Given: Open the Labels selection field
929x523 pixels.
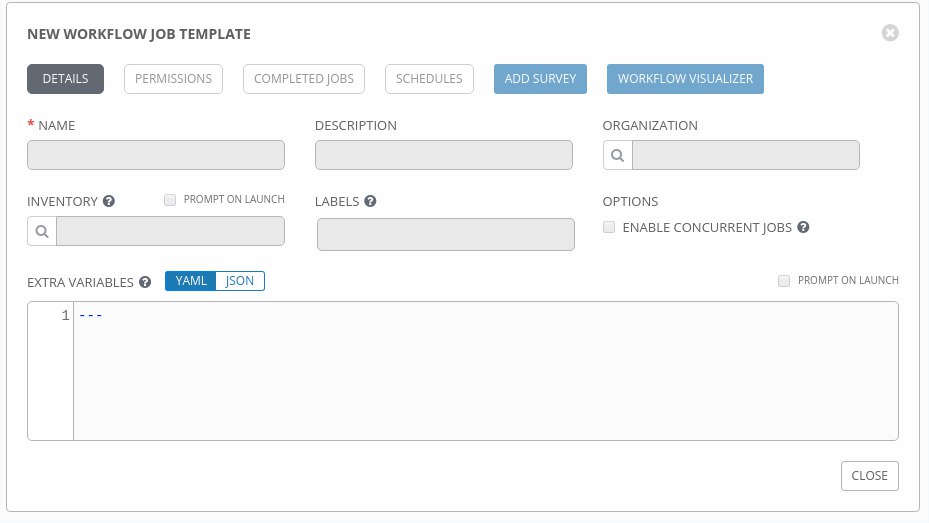Looking at the screenshot, I should coord(446,235).
